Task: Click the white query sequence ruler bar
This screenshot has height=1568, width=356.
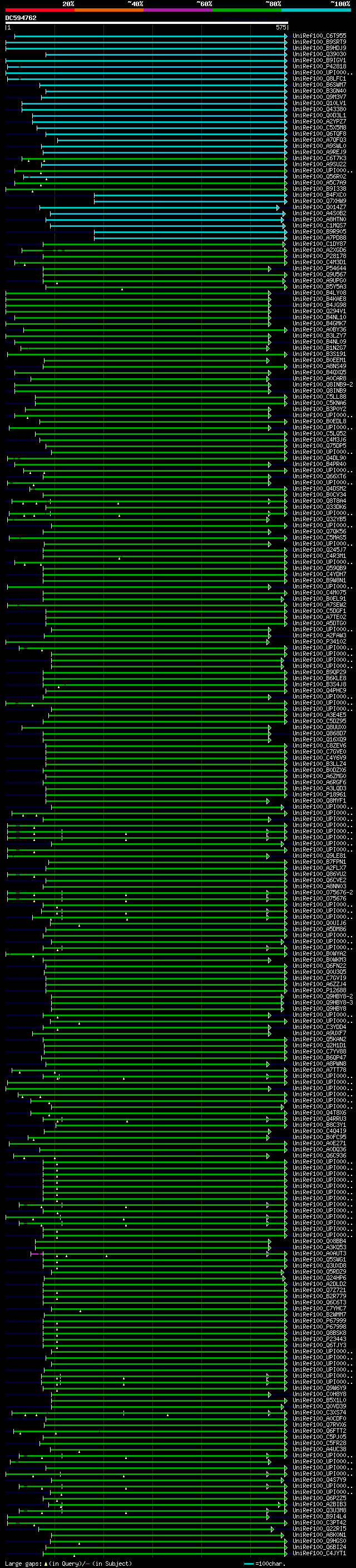Action: tap(147, 22)
